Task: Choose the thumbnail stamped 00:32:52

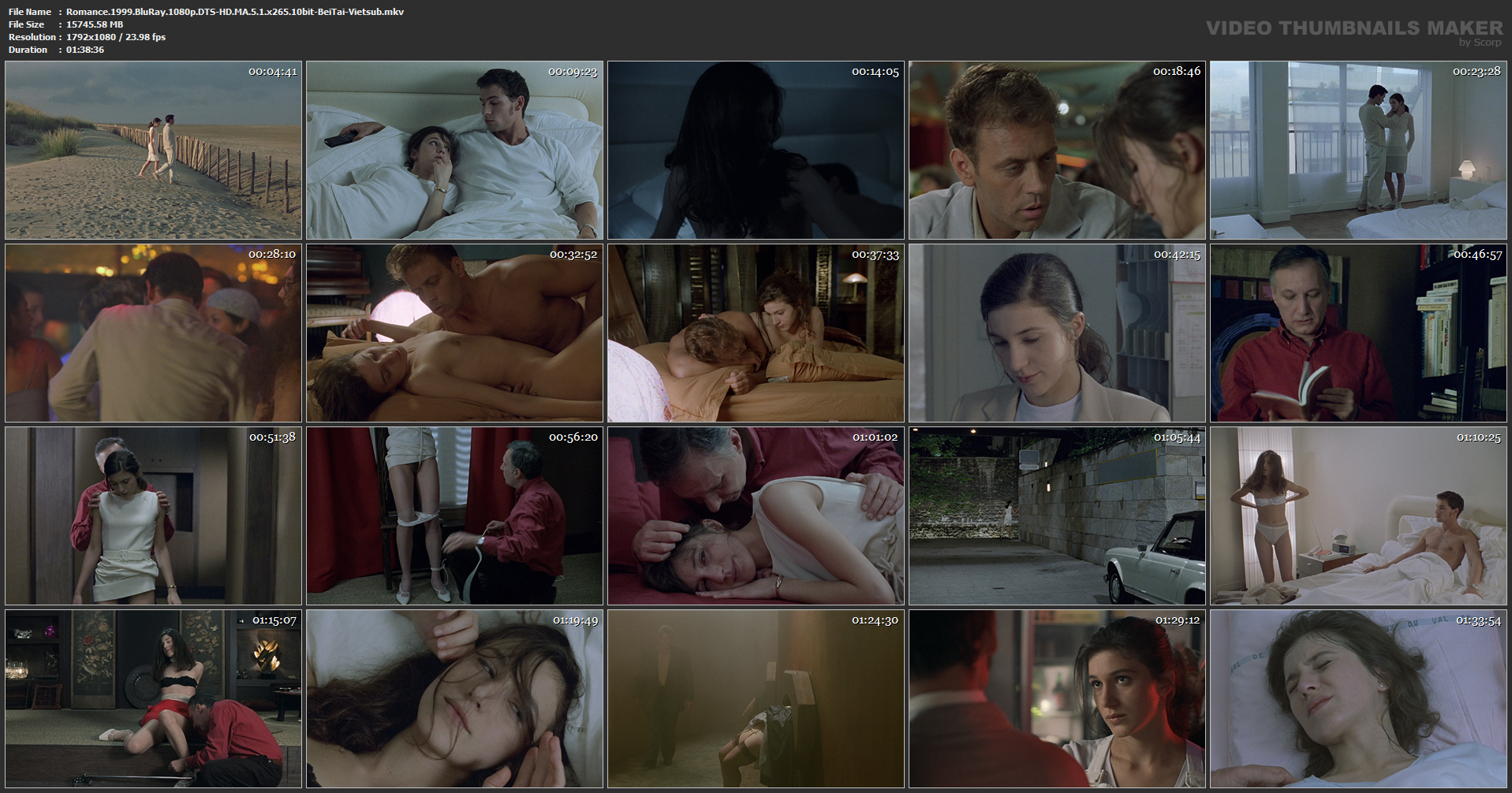Action: [454, 333]
